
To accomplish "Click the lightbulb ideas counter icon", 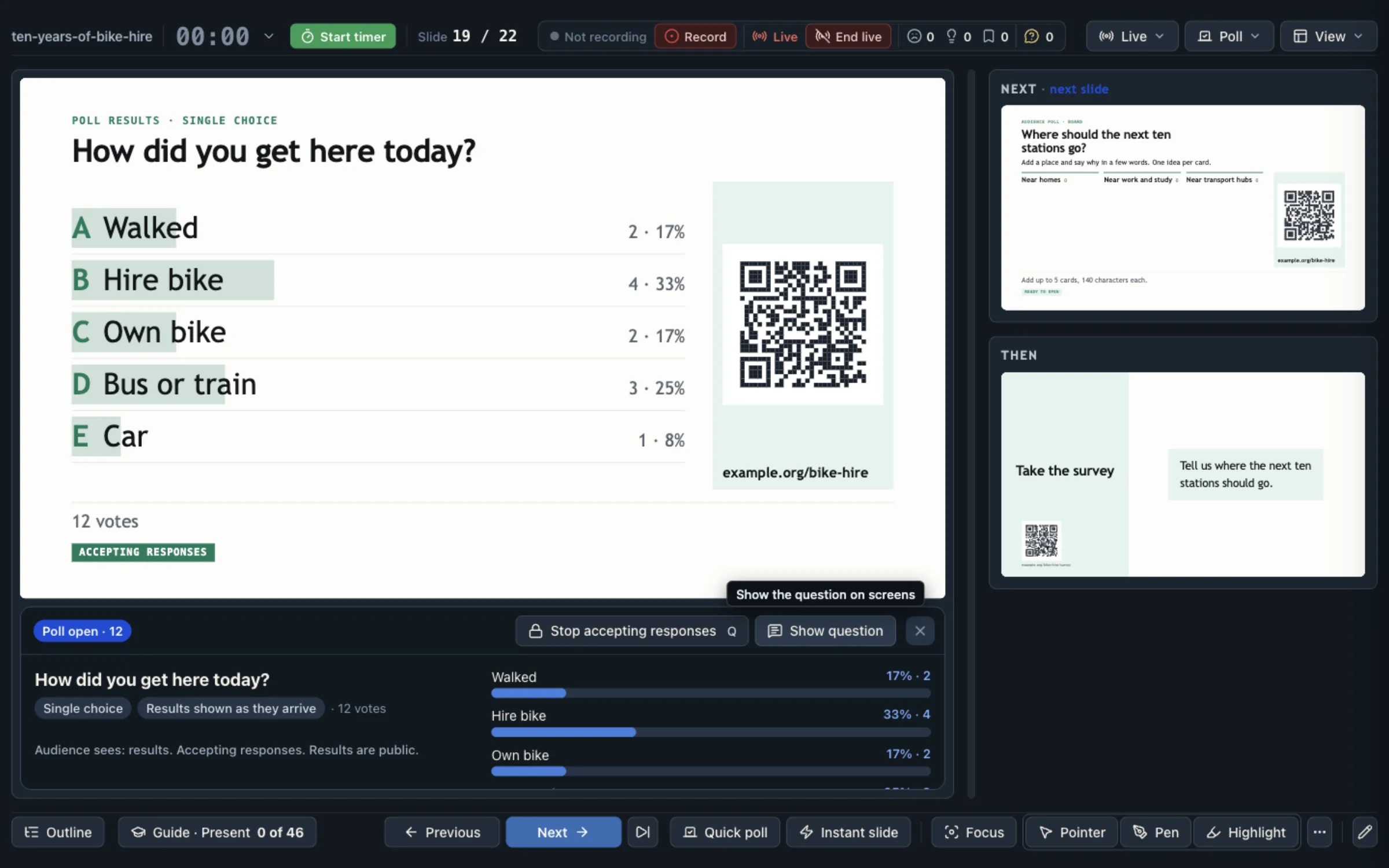I will point(951,36).
